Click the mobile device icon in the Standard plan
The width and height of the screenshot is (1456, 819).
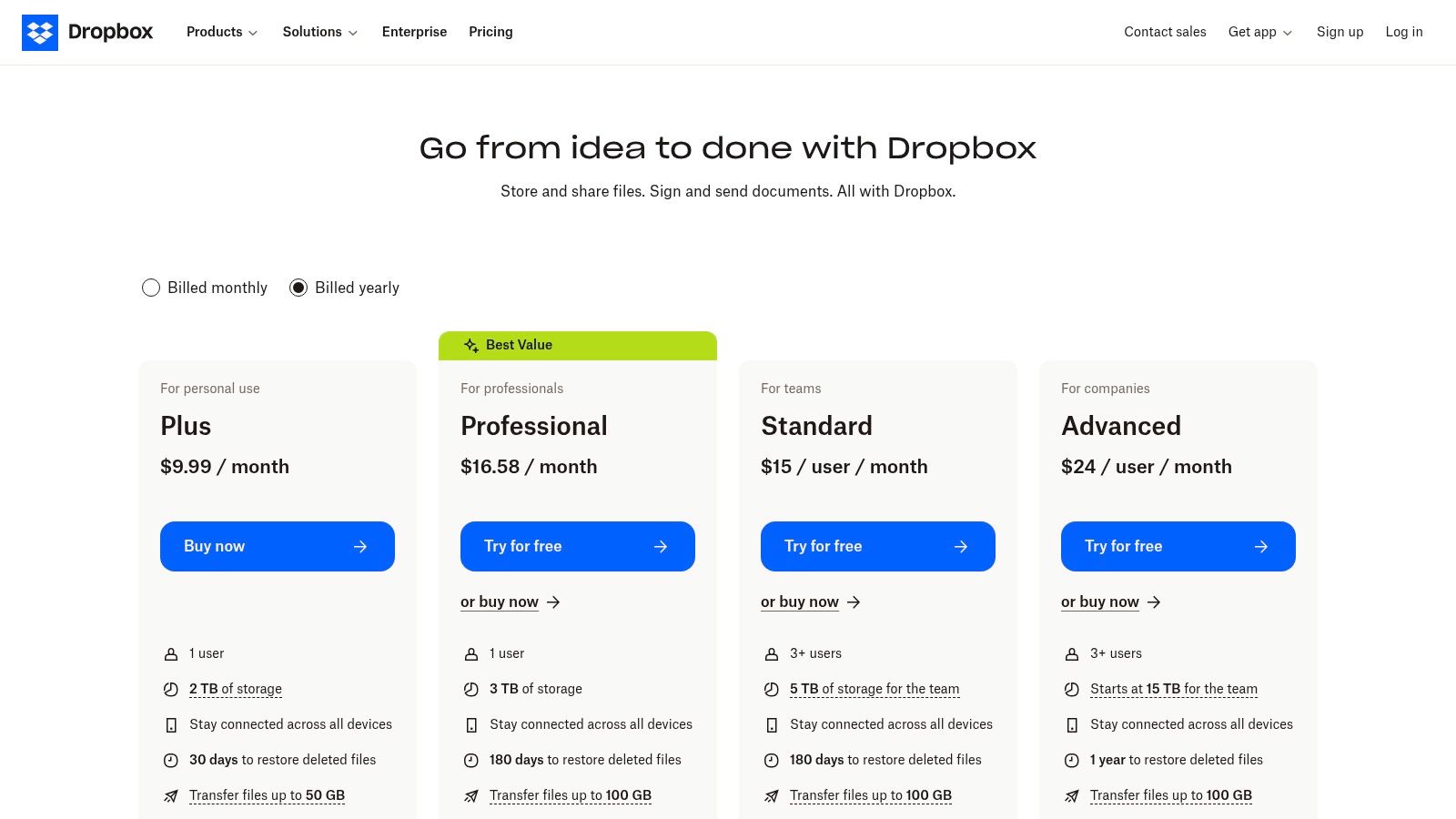(771, 724)
